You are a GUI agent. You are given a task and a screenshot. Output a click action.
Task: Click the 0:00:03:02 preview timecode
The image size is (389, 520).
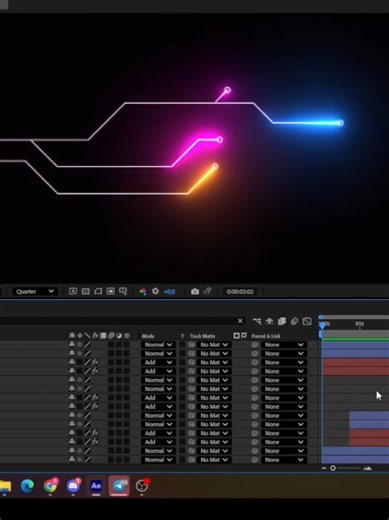coord(240,292)
